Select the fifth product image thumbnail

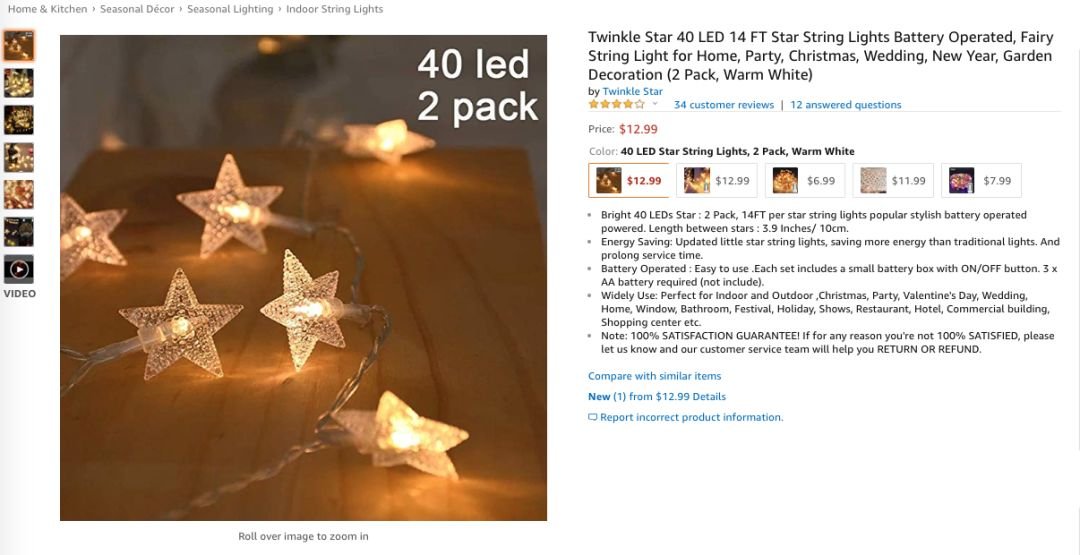pos(19,195)
